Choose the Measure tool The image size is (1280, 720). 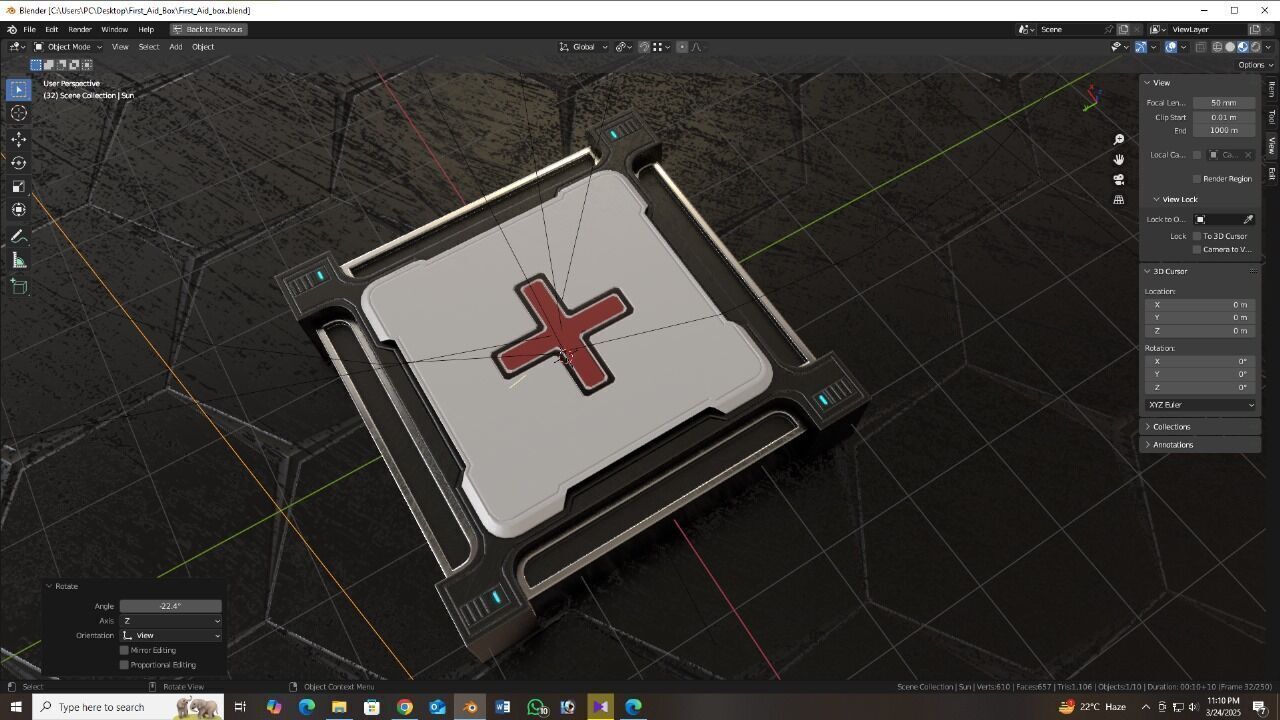[x=18, y=261]
